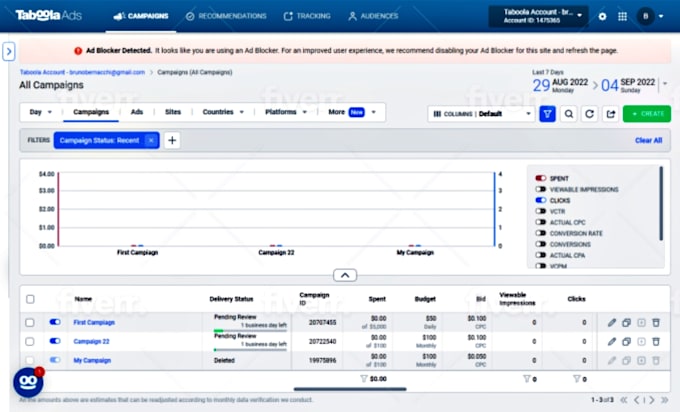
Task: Delete First Campaign using trash icon
Action: coord(656,322)
